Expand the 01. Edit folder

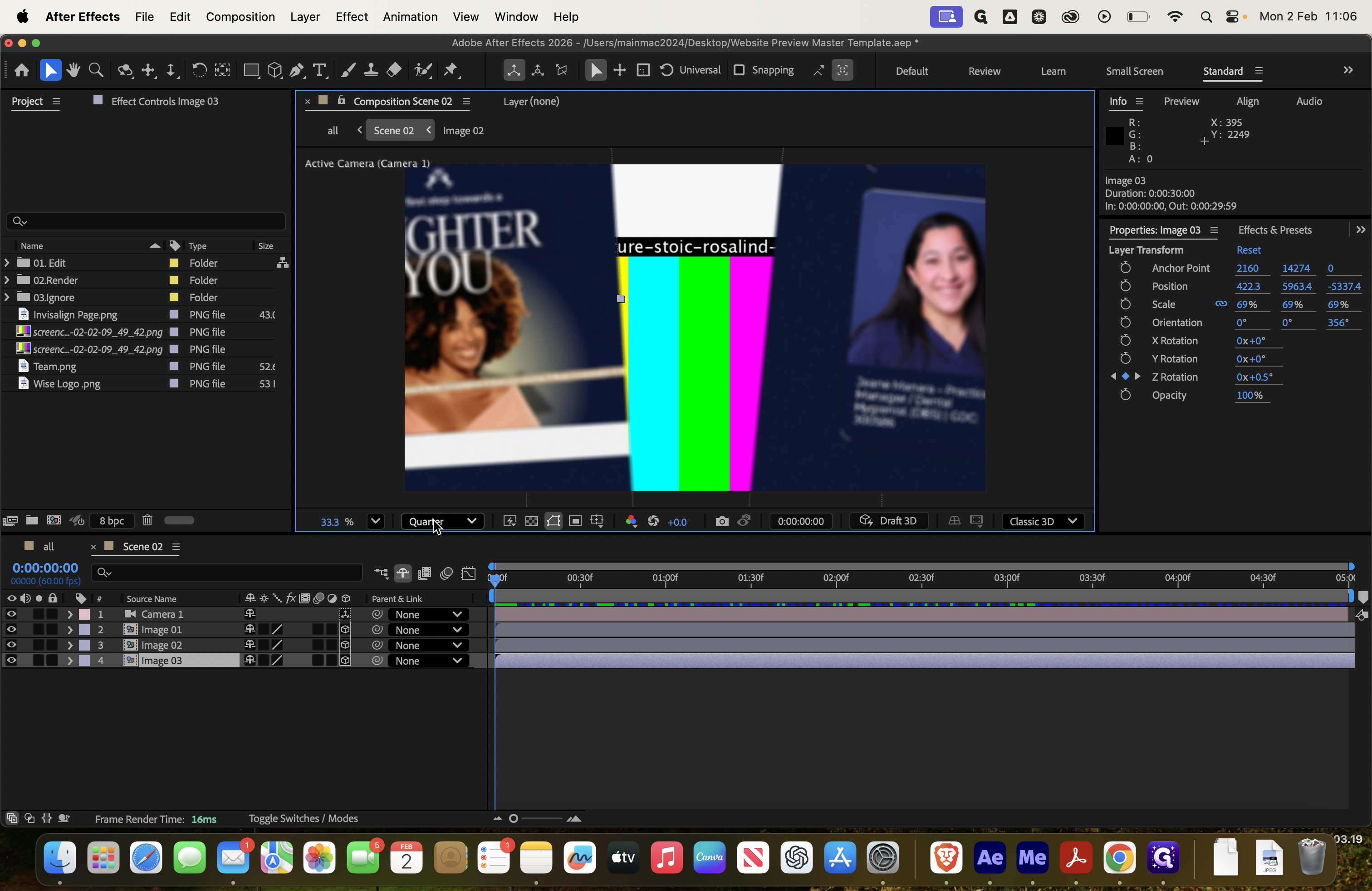coord(6,262)
